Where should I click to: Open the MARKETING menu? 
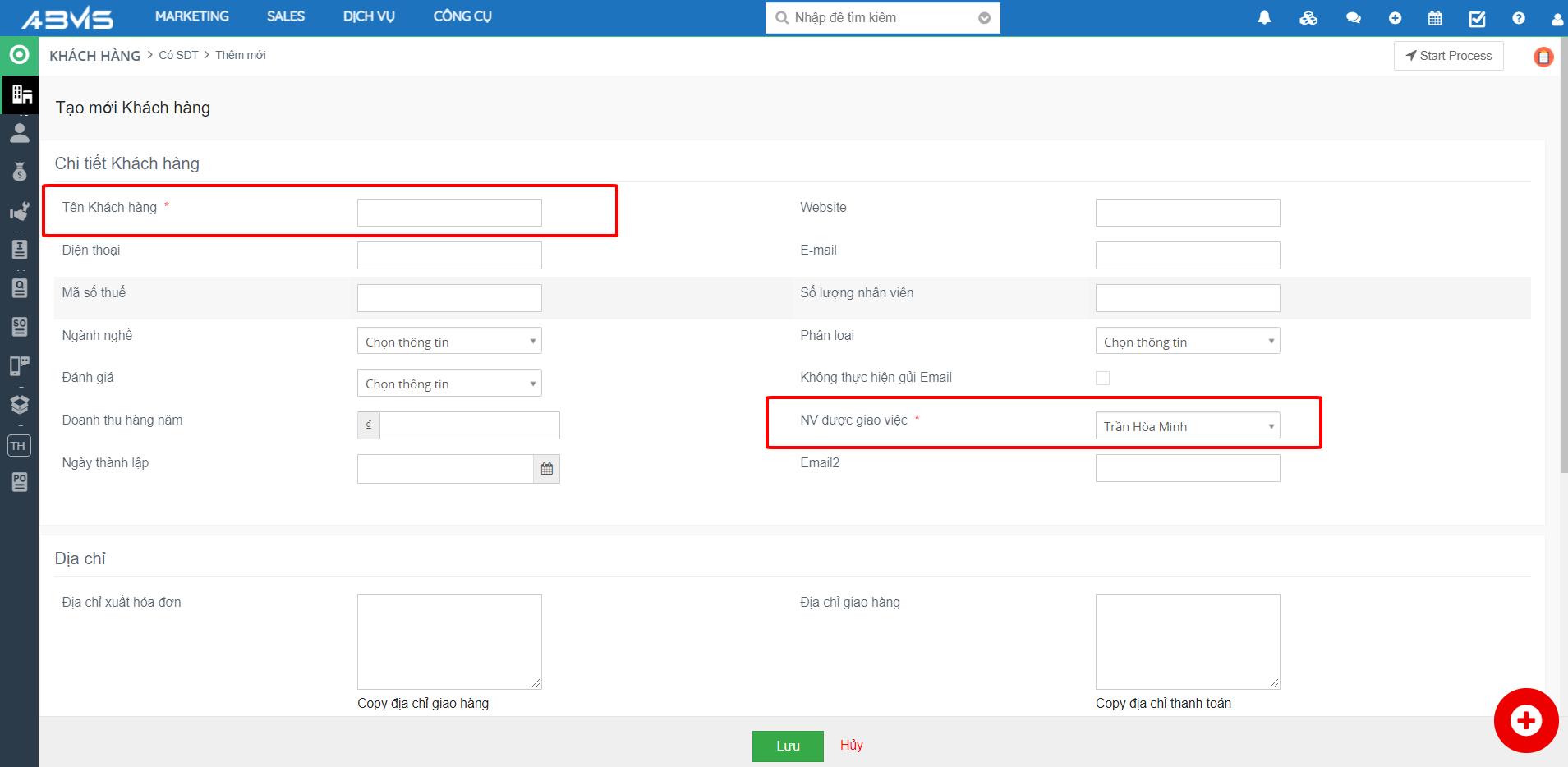(191, 16)
